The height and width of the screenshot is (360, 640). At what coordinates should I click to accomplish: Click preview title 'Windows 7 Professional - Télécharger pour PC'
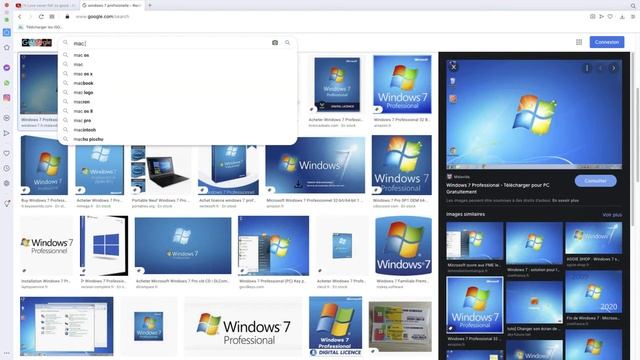coord(498,188)
